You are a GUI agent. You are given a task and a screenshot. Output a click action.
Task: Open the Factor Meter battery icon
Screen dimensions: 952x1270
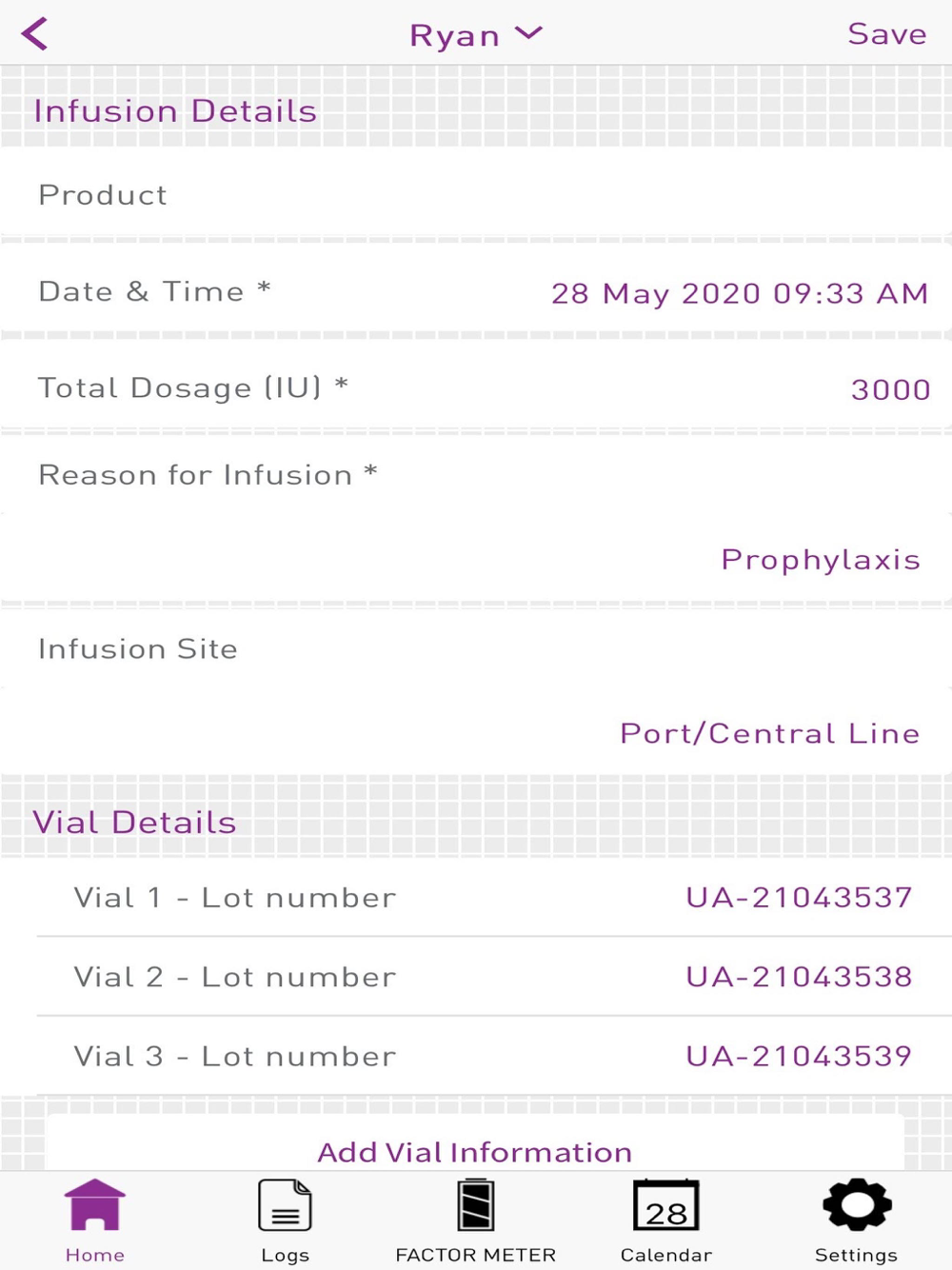476,1205
